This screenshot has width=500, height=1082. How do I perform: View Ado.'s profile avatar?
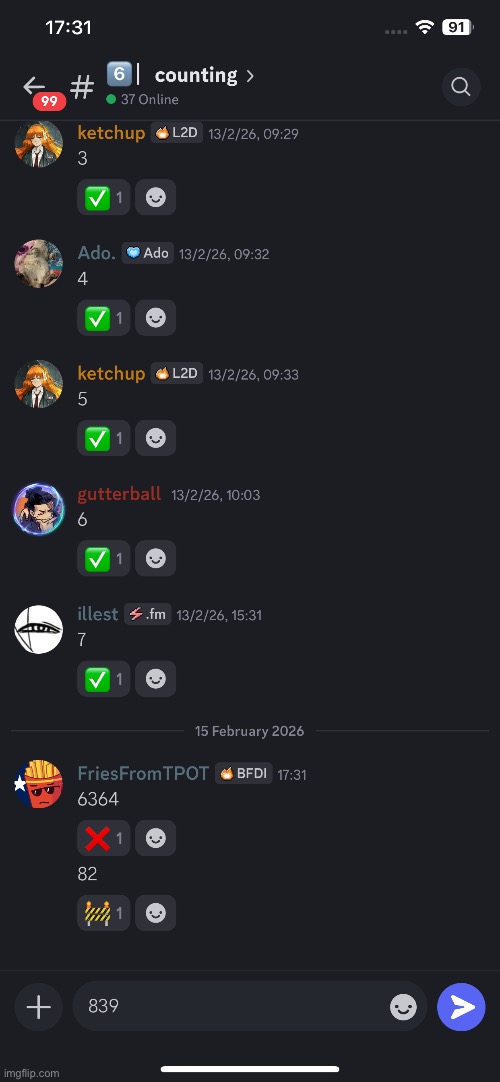pos(39,264)
